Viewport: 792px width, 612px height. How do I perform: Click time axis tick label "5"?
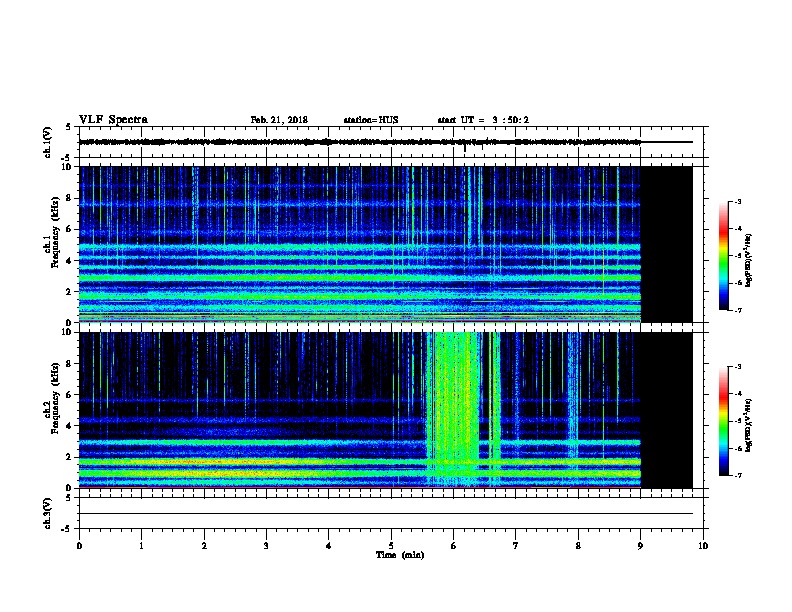coord(391,545)
